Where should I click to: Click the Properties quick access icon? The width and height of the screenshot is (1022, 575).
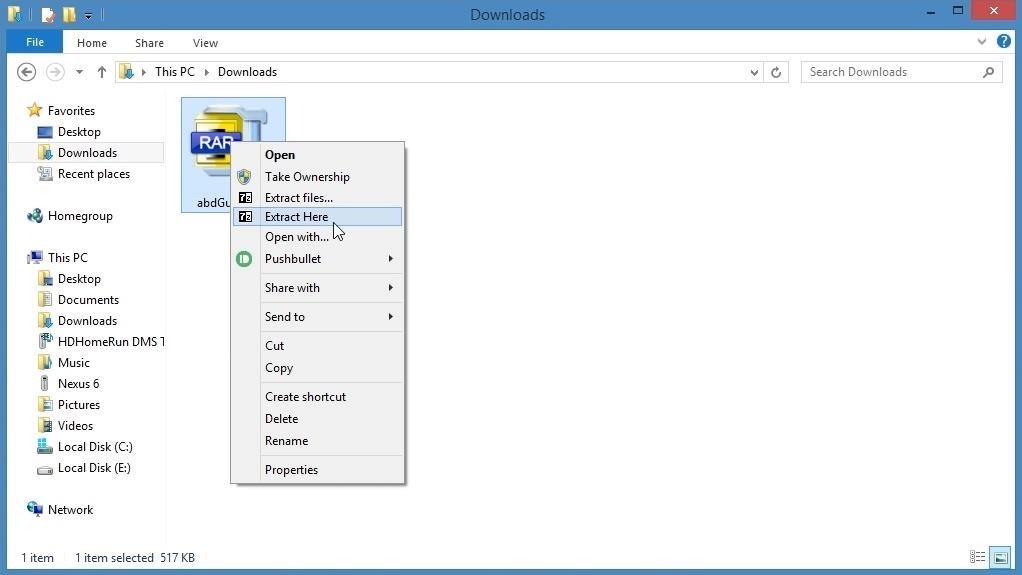[x=48, y=14]
